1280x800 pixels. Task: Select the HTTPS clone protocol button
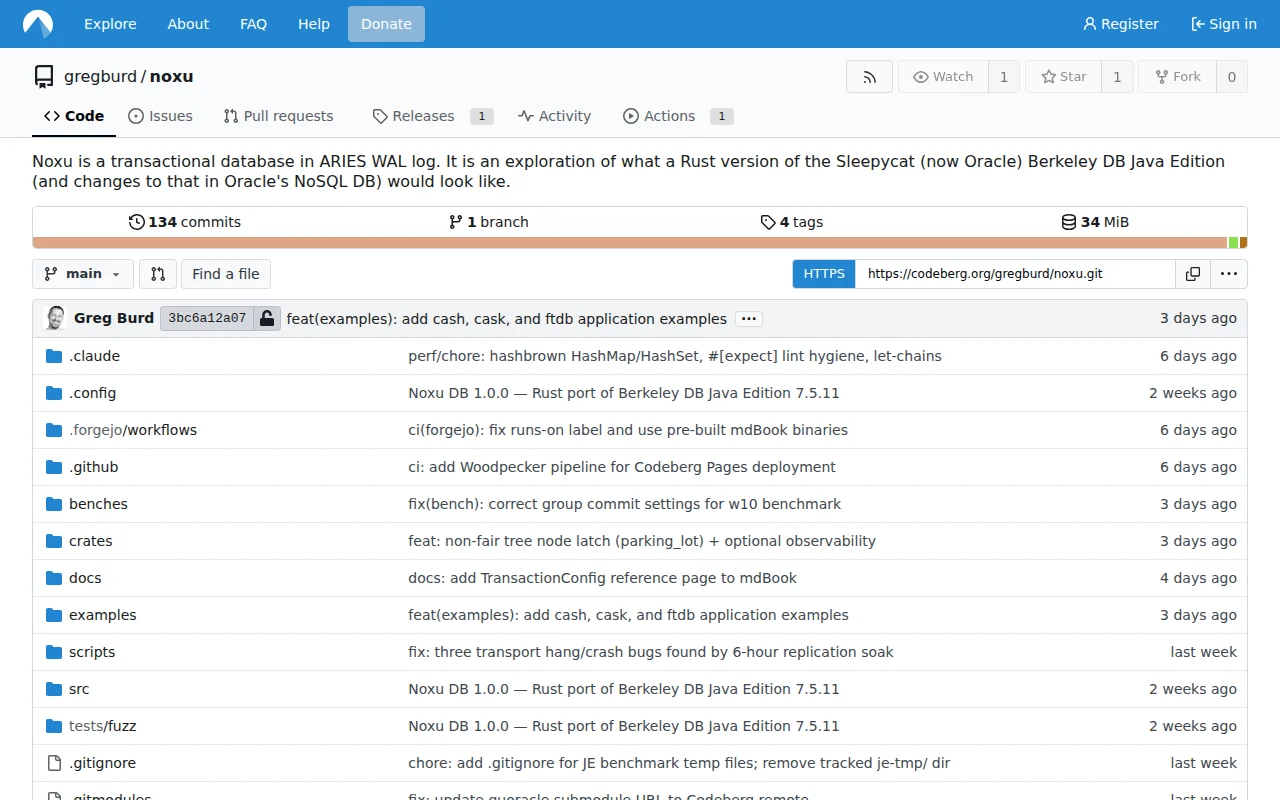[x=824, y=274]
